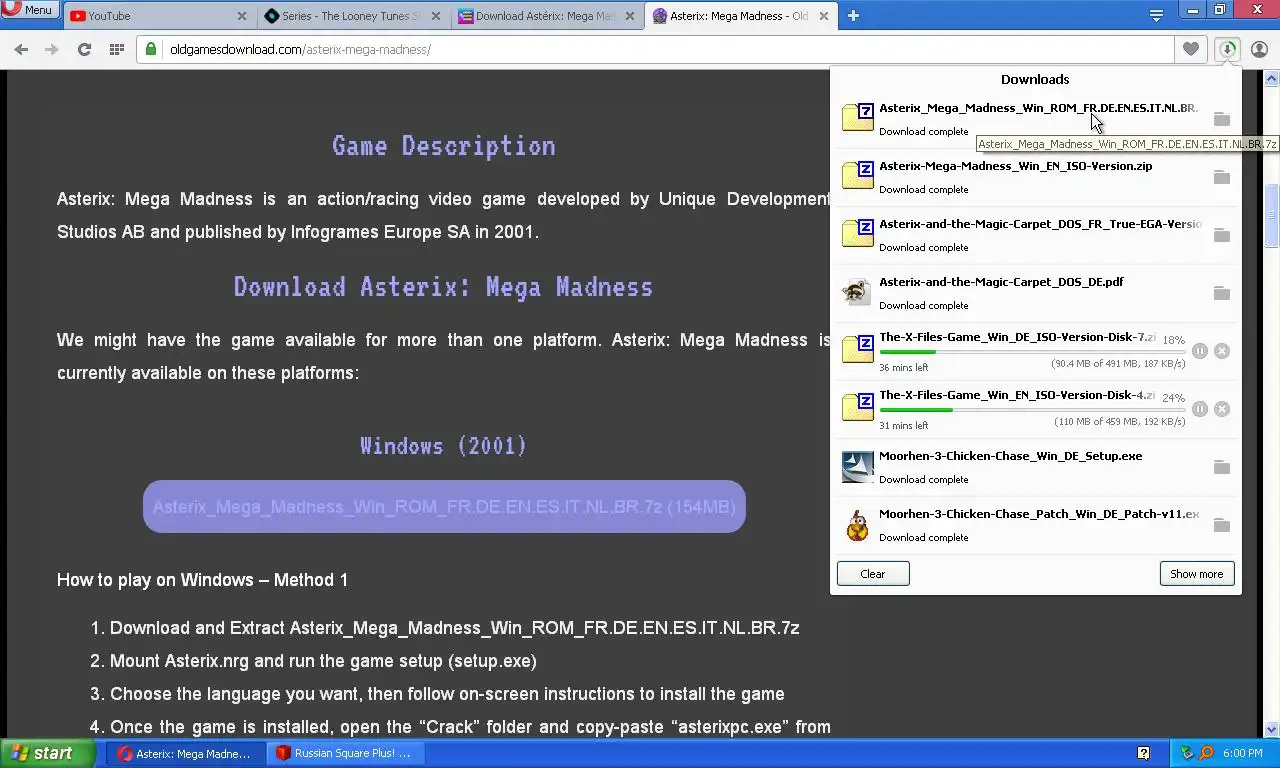
Task: Close the Download Astérix tab
Action: pos(630,16)
